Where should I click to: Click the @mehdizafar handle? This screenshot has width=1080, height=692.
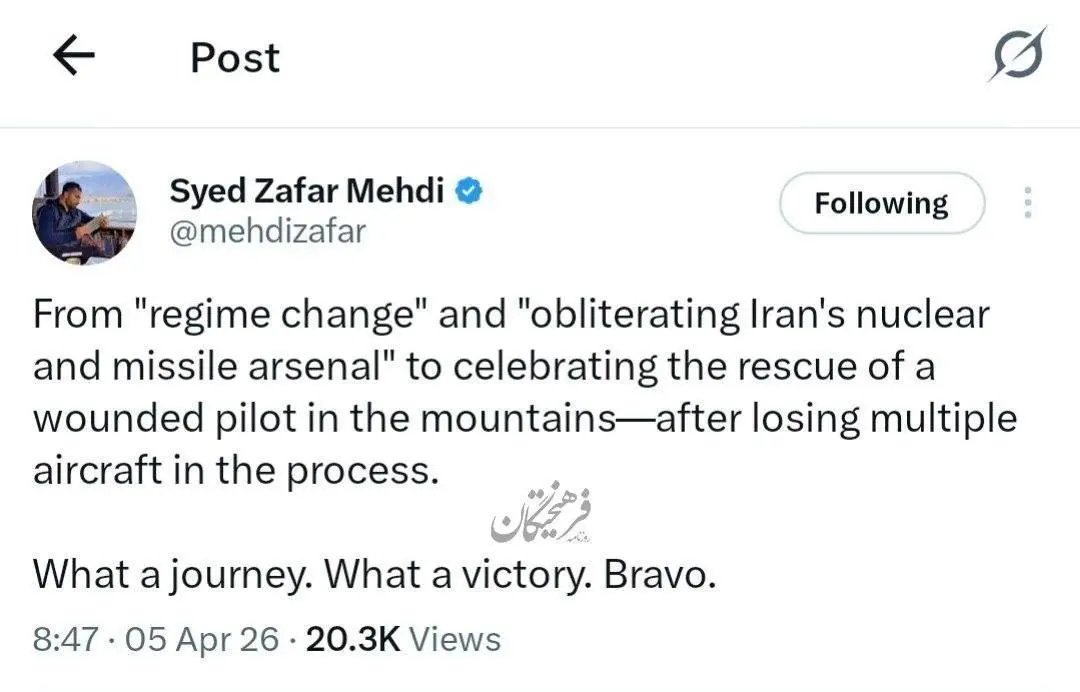(268, 231)
